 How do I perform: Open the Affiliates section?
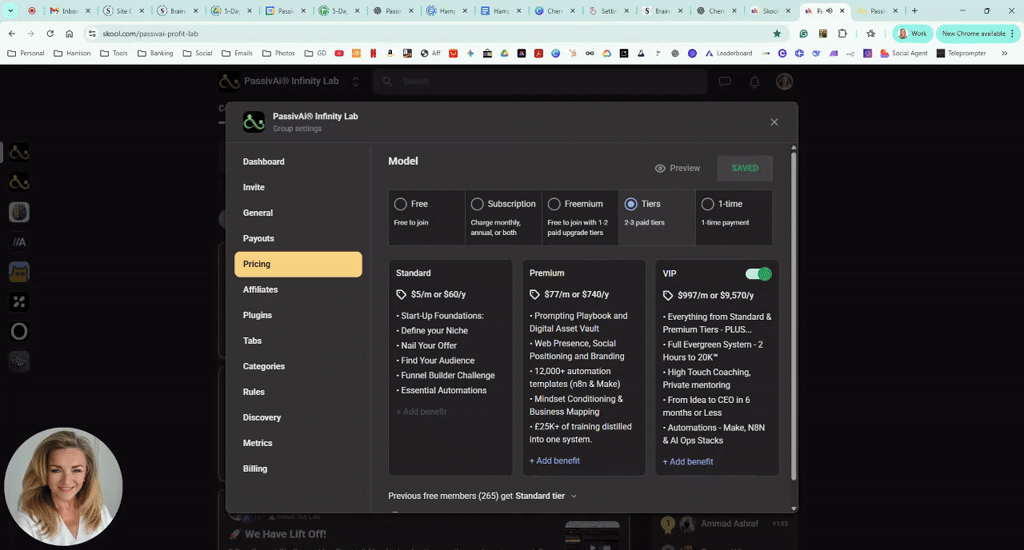(x=298, y=289)
